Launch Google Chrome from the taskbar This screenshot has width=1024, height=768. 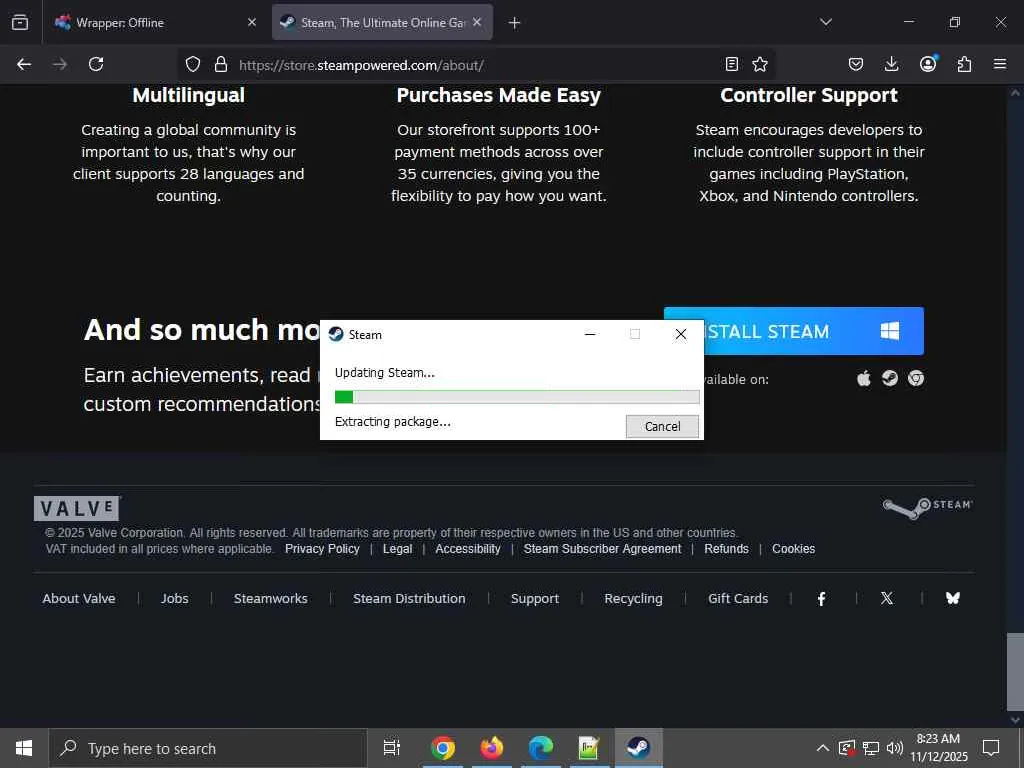coord(442,748)
